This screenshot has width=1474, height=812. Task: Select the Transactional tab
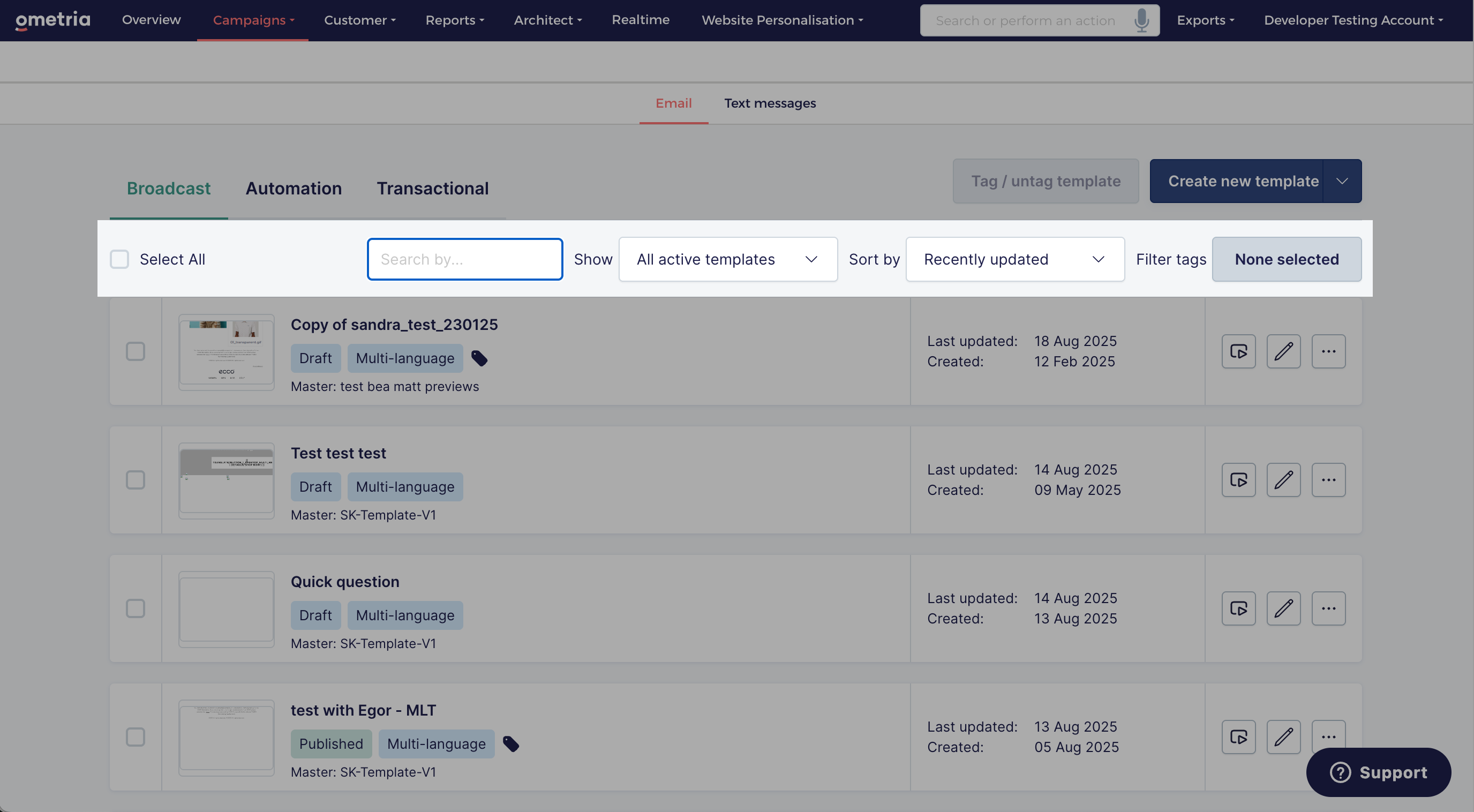click(433, 188)
